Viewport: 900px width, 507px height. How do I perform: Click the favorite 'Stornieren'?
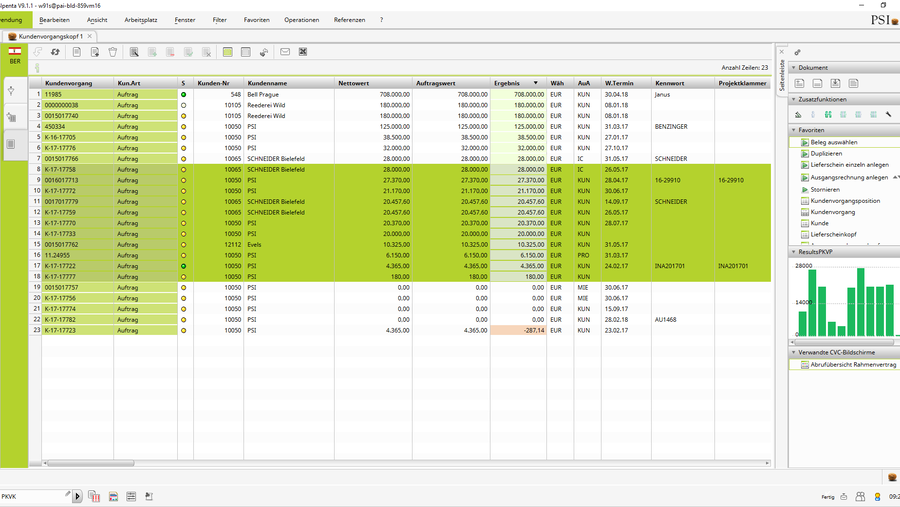point(825,189)
